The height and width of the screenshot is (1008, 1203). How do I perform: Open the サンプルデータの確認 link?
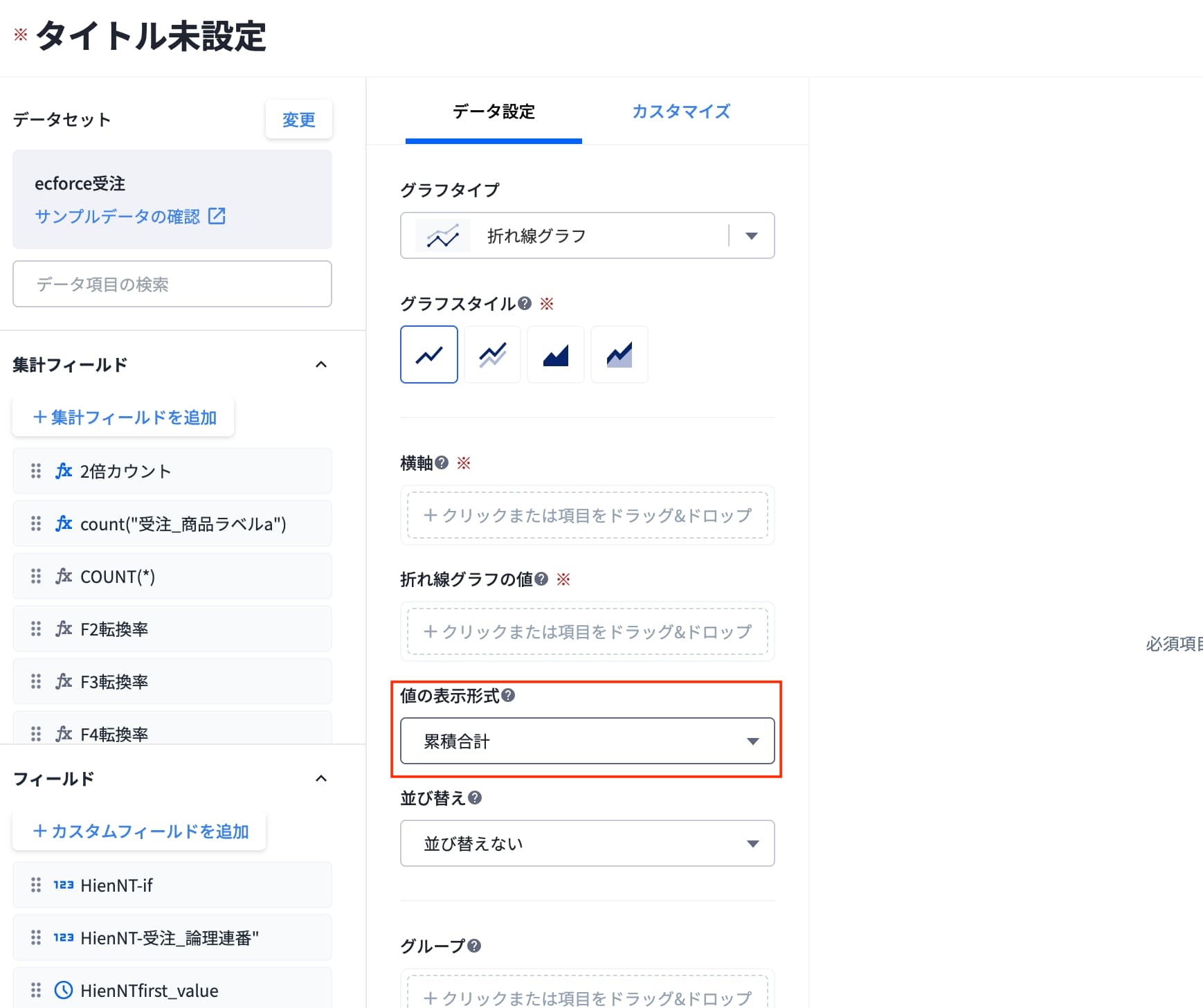[117, 216]
